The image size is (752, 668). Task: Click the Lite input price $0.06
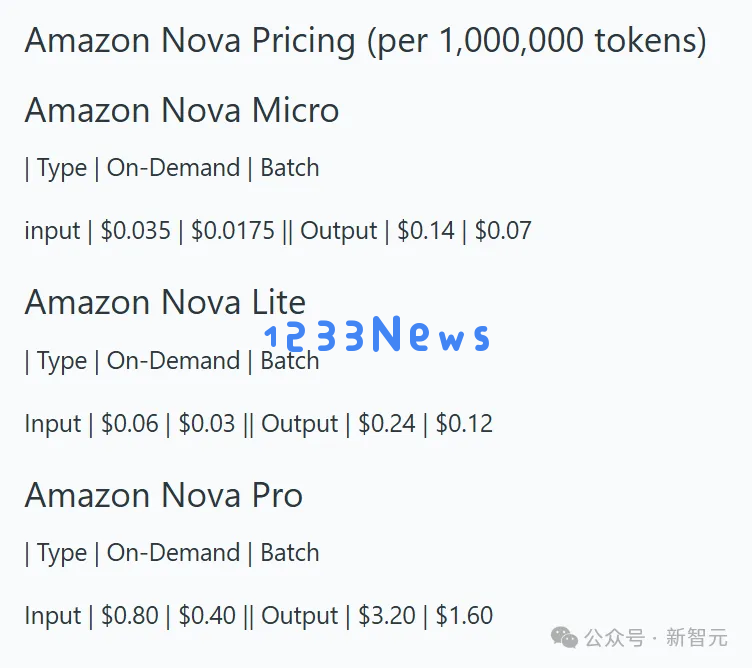(x=129, y=423)
